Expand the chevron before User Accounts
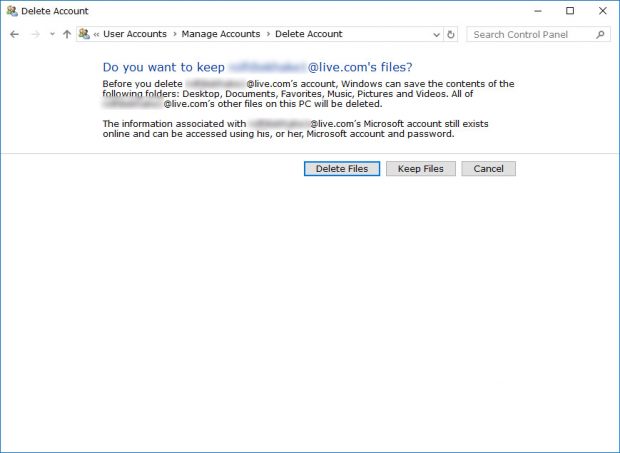 96,34
